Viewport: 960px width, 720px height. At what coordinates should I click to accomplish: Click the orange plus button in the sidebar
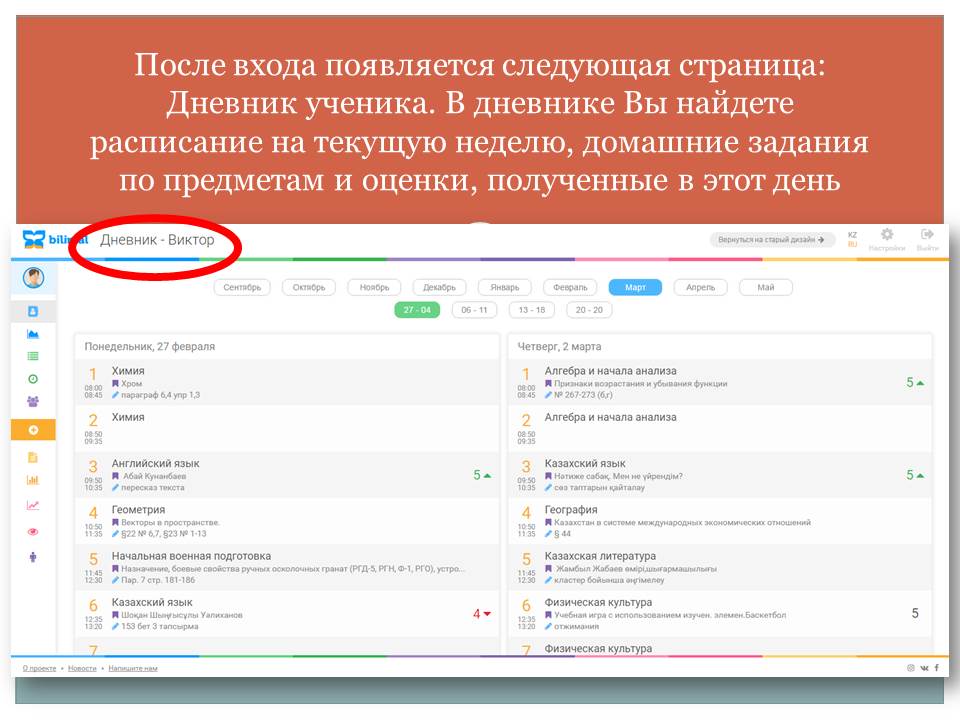(x=33, y=430)
